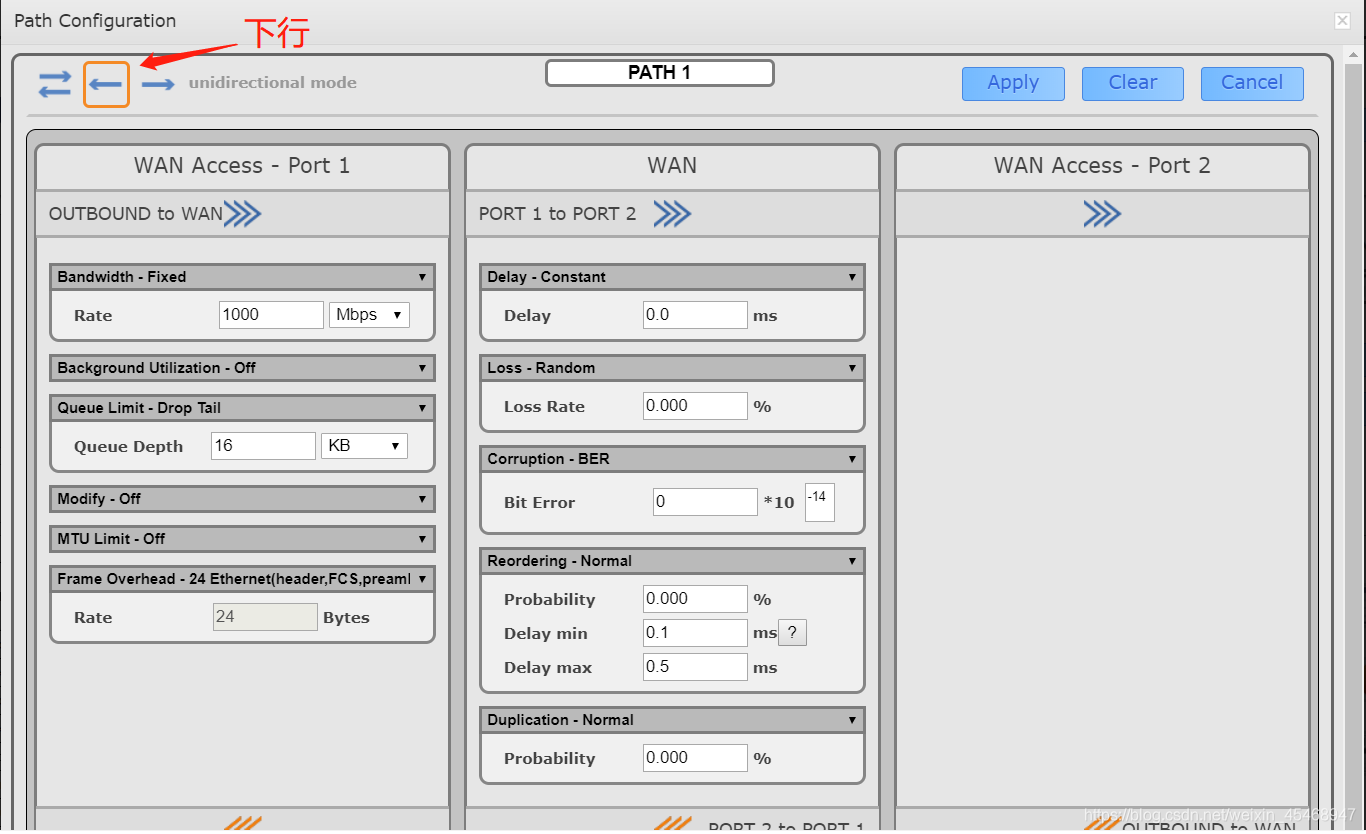
Task: Close the Path Configuration dialog
Action: pos(1342,20)
